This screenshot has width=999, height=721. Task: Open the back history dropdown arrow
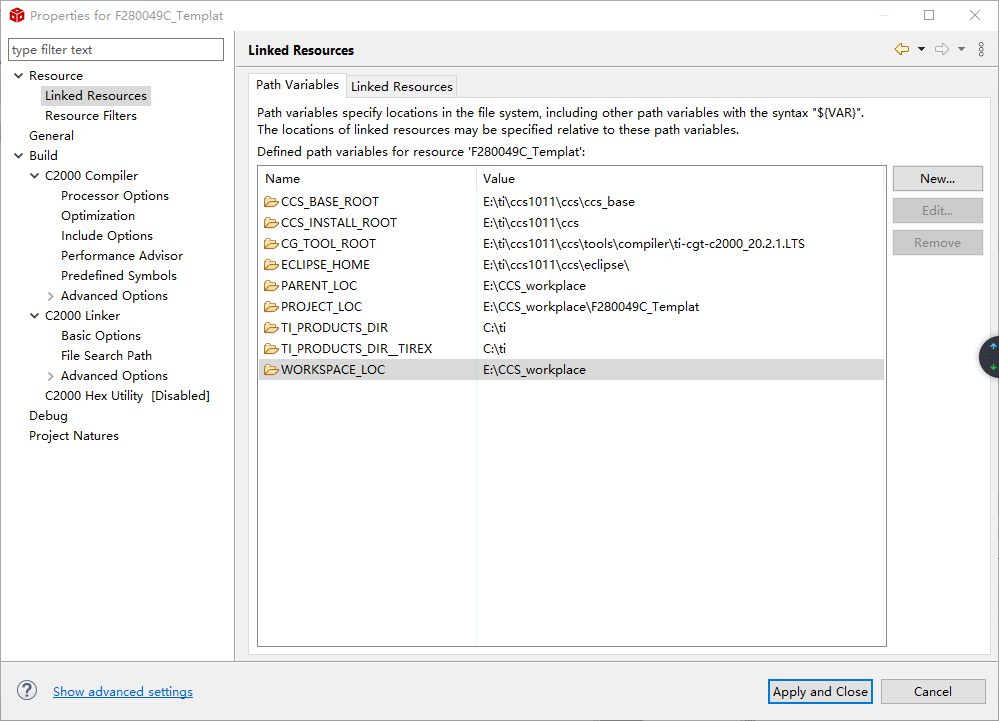[x=921, y=49]
